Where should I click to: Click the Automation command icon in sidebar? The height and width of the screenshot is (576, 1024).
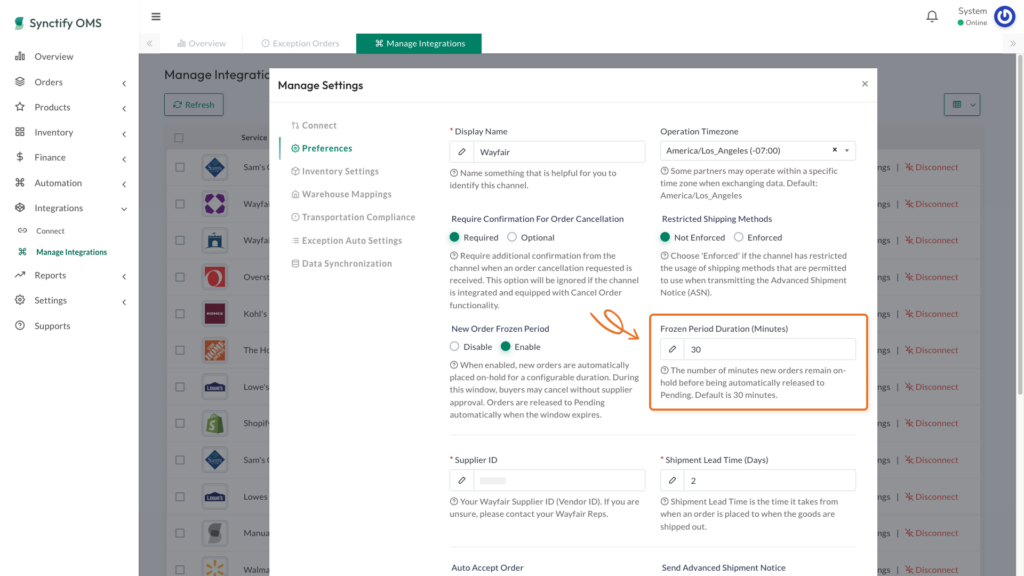tap(20, 182)
